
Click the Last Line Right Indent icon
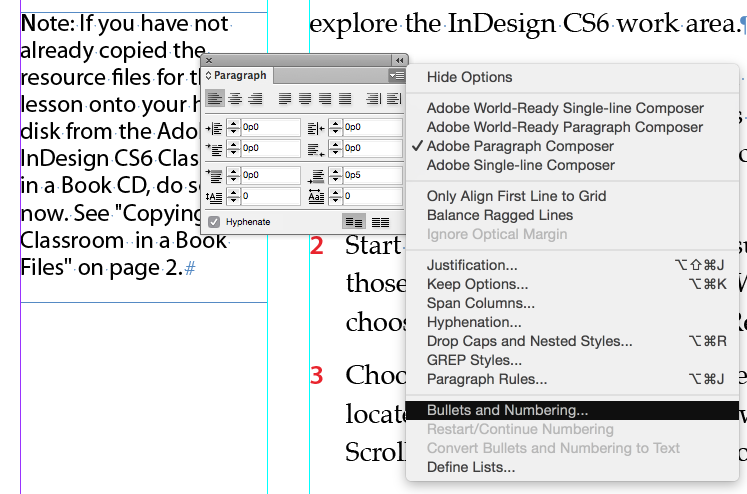click(x=316, y=149)
